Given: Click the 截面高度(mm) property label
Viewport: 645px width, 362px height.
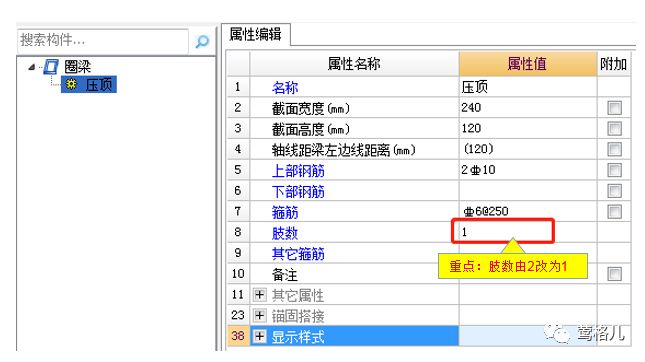Looking at the screenshot, I should tap(311, 129).
